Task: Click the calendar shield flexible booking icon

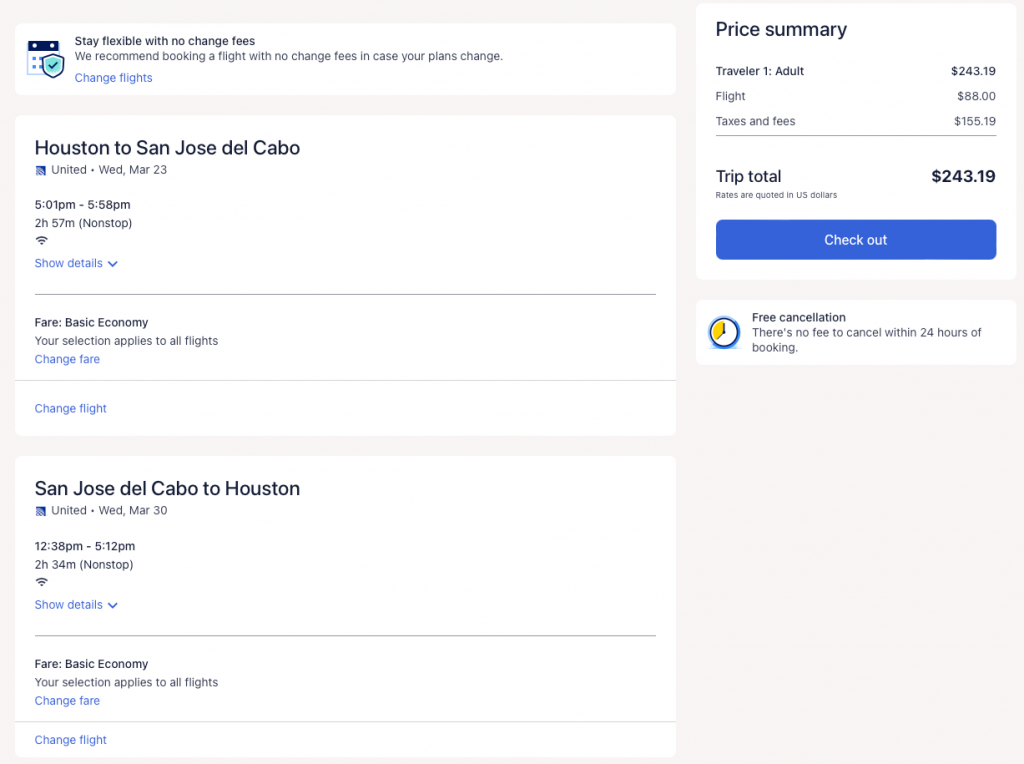Action: click(46, 59)
